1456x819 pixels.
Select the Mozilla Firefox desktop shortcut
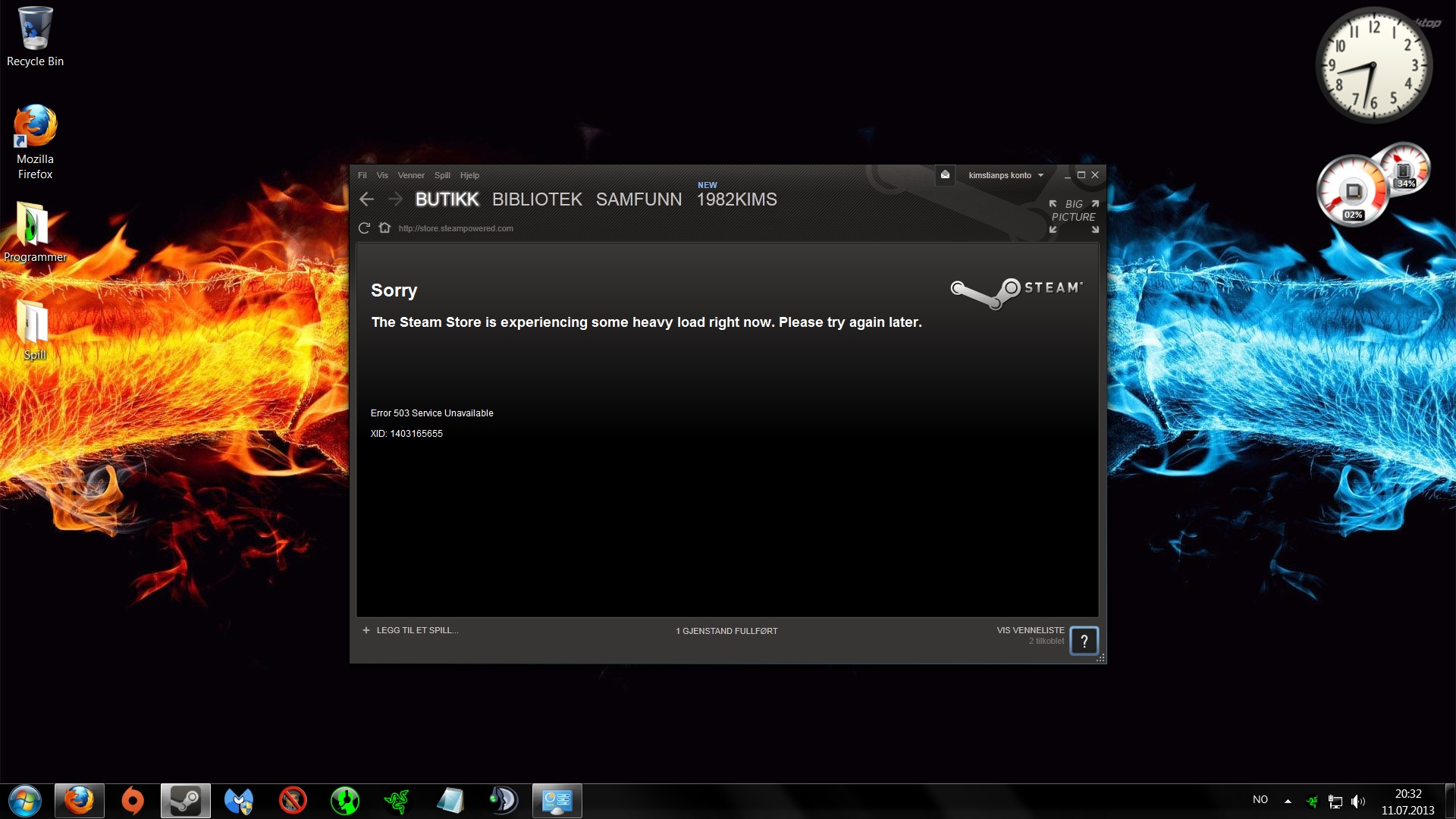(x=35, y=143)
